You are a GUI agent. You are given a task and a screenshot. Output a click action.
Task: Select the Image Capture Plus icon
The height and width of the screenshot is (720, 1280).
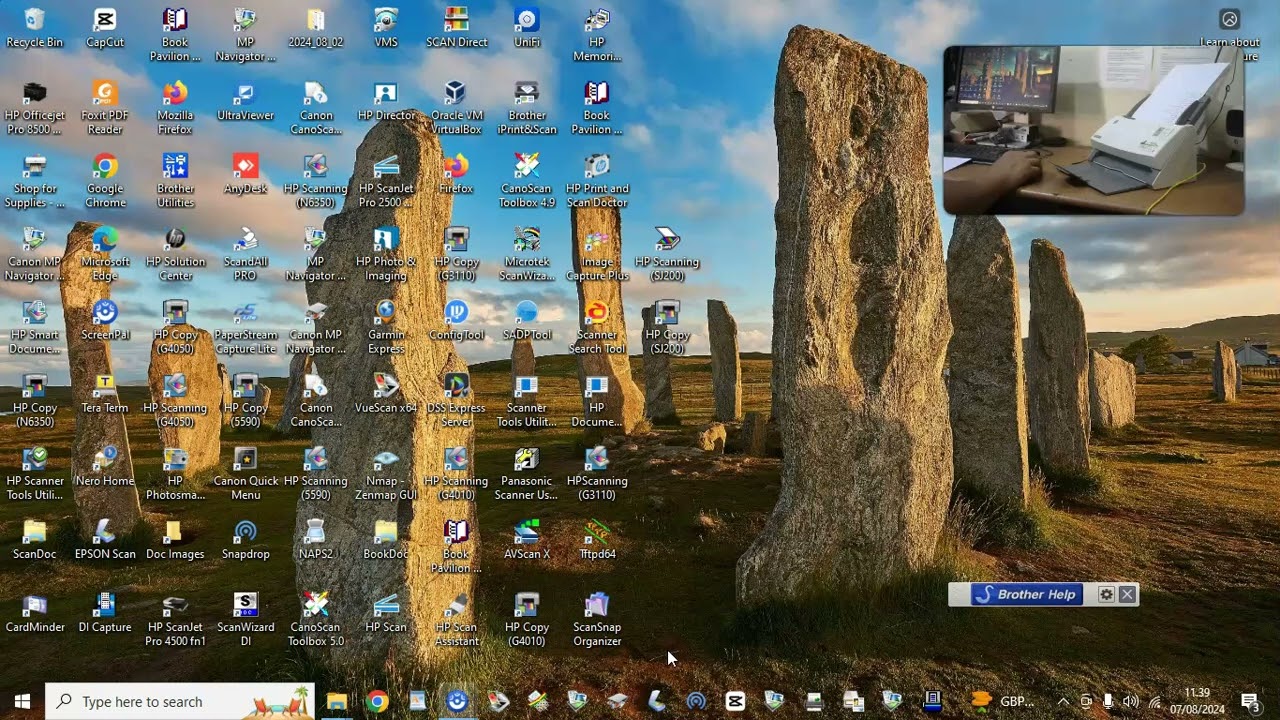pos(597,254)
